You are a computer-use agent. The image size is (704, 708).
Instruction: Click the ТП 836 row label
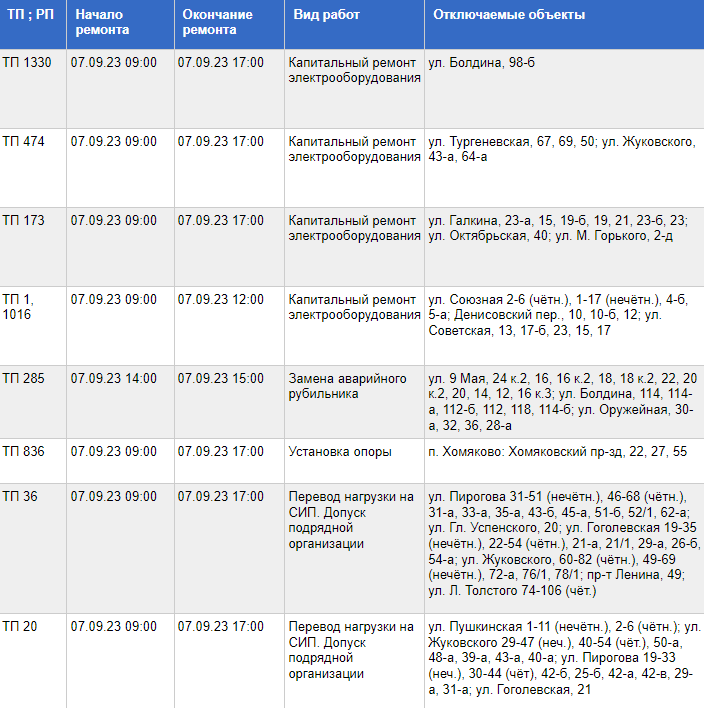tap(24, 452)
